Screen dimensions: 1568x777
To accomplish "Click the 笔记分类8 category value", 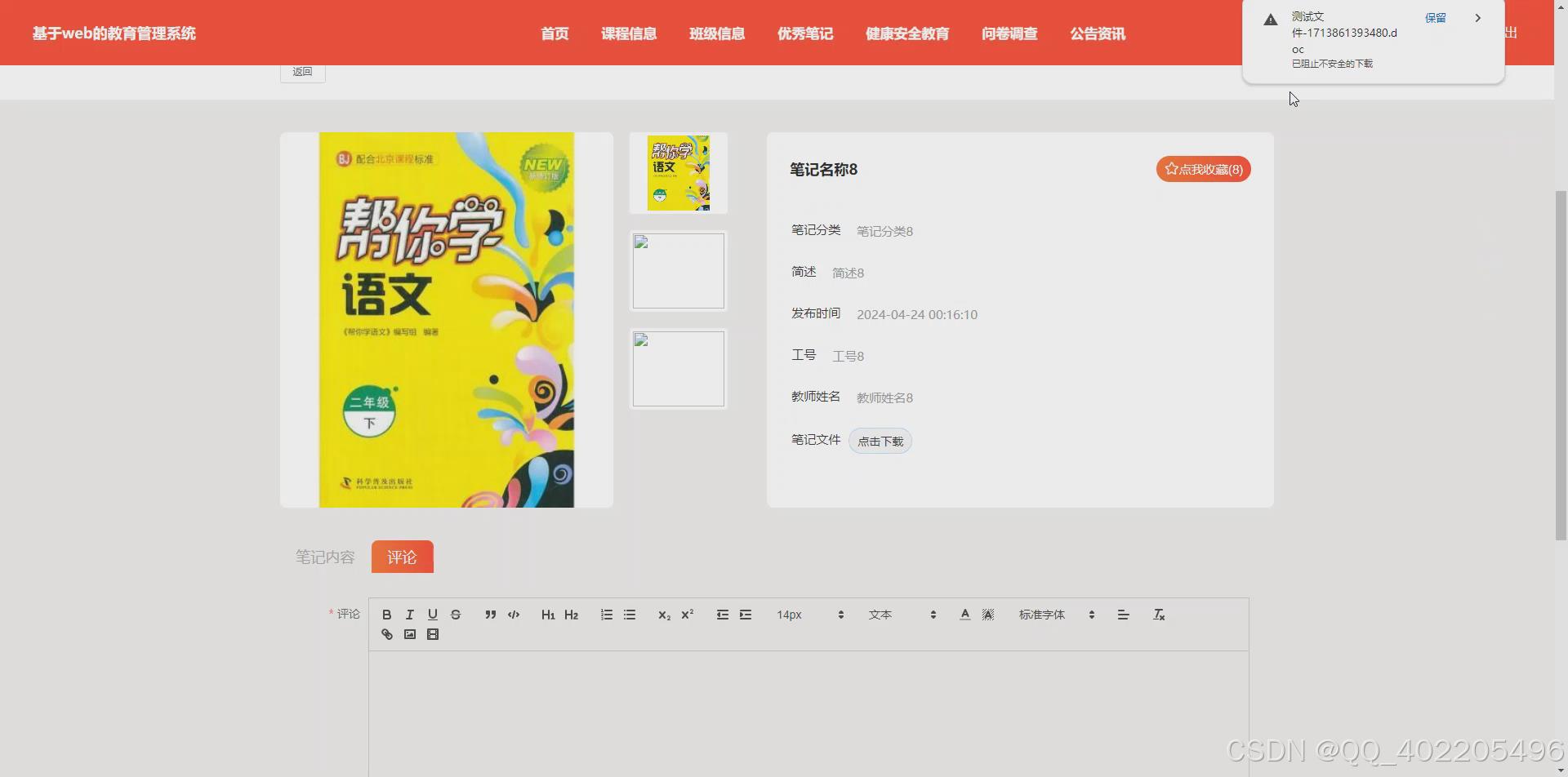I will (884, 231).
